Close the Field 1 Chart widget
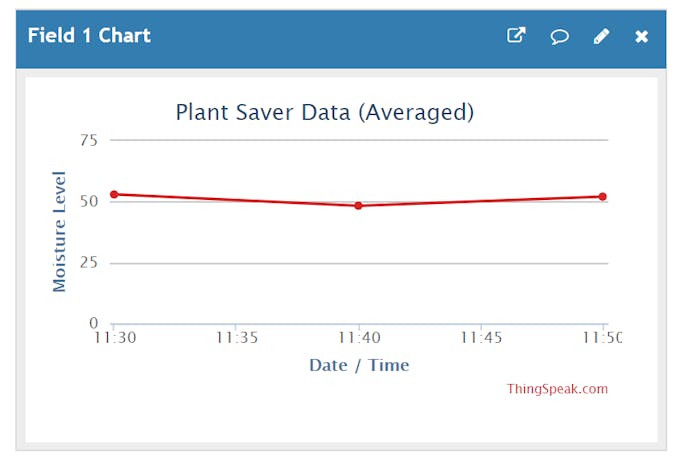This screenshot has height=460, width=680. click(641, 36)
